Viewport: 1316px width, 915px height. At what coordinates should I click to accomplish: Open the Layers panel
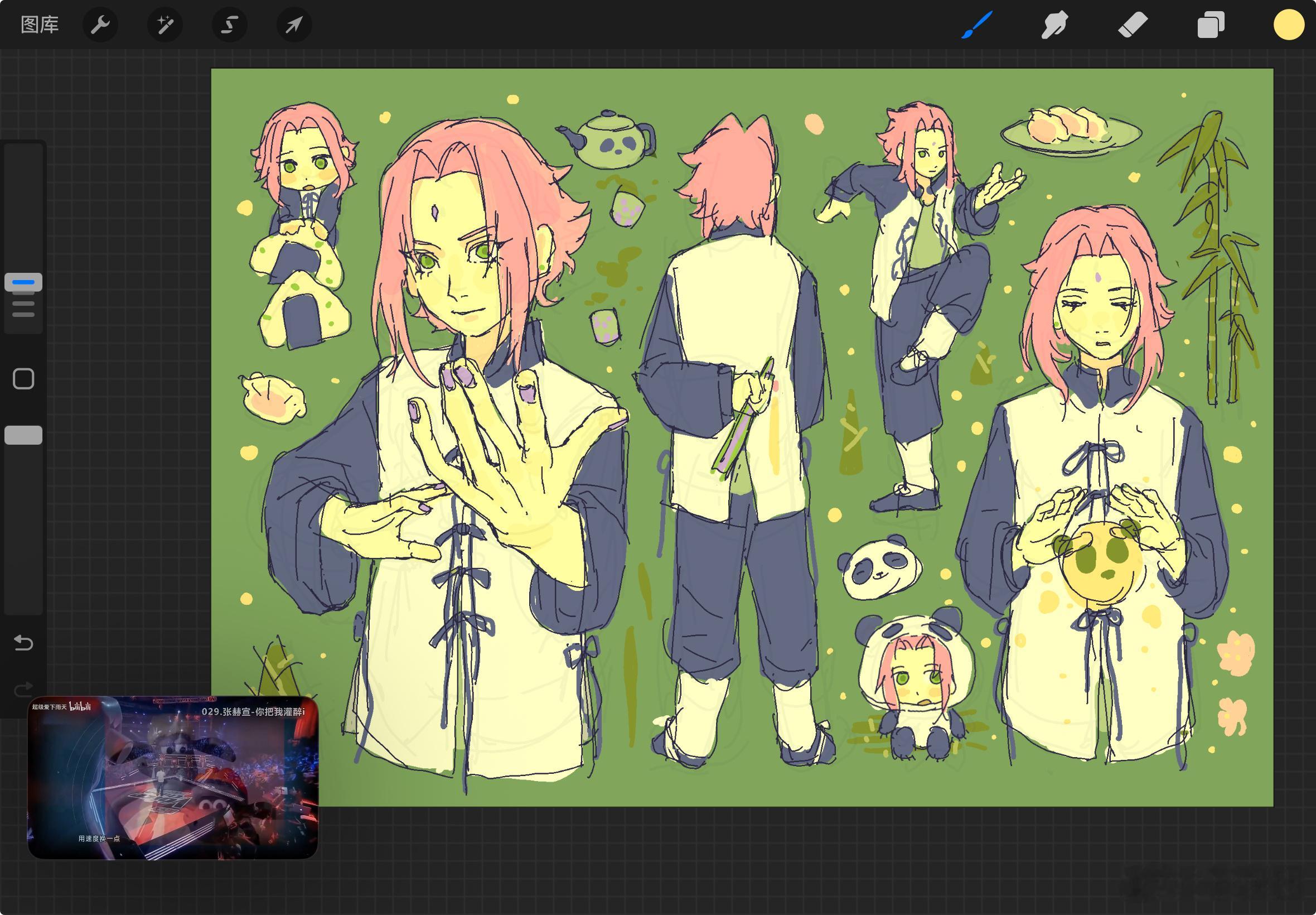click(1211, 25)
